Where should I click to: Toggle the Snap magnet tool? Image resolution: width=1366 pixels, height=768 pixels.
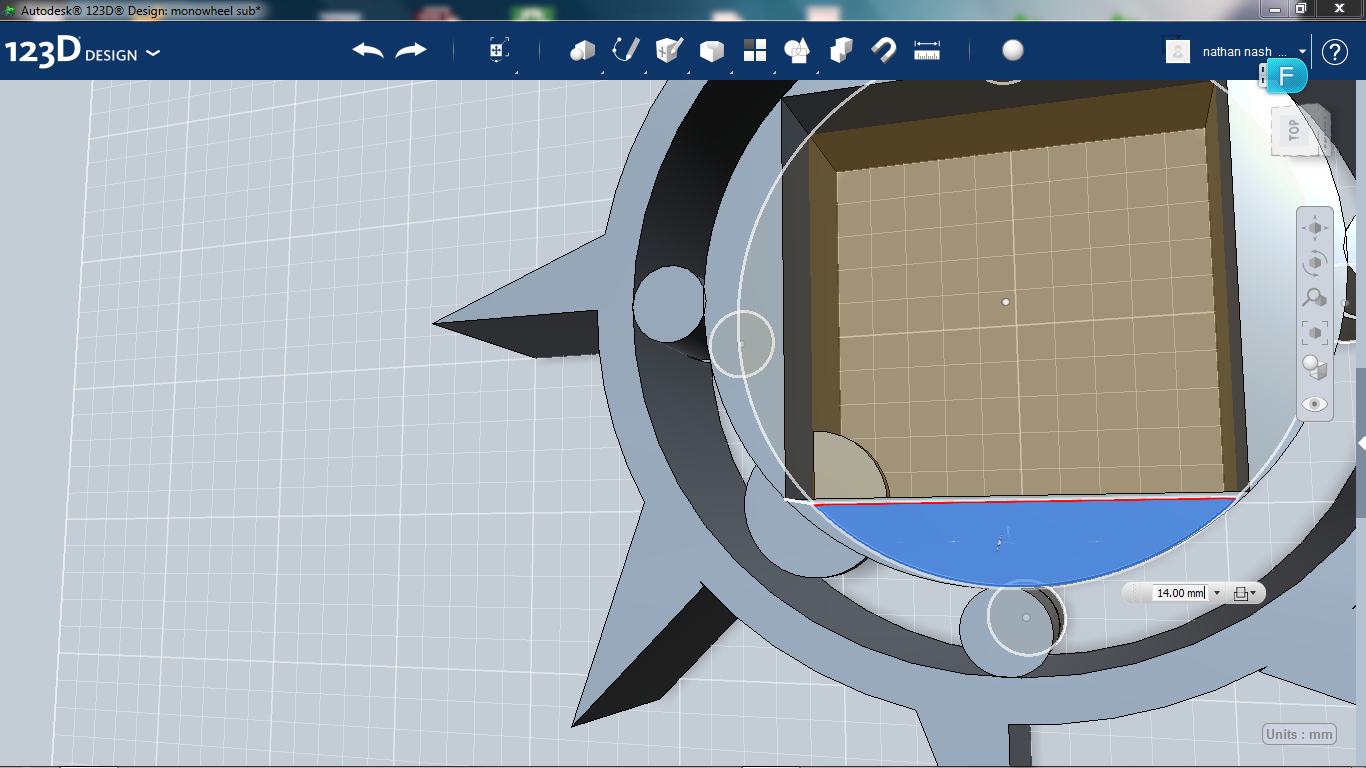pyautogui.click(x=884, y=50)
